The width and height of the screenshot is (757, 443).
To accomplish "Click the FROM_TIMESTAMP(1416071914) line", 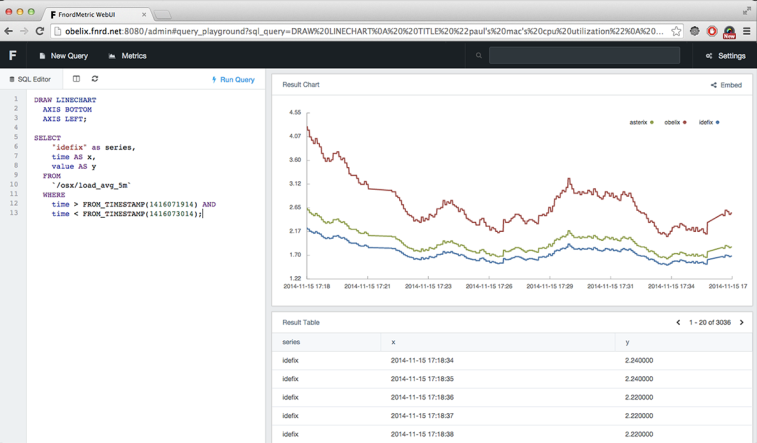I will (x=134, y=205).
